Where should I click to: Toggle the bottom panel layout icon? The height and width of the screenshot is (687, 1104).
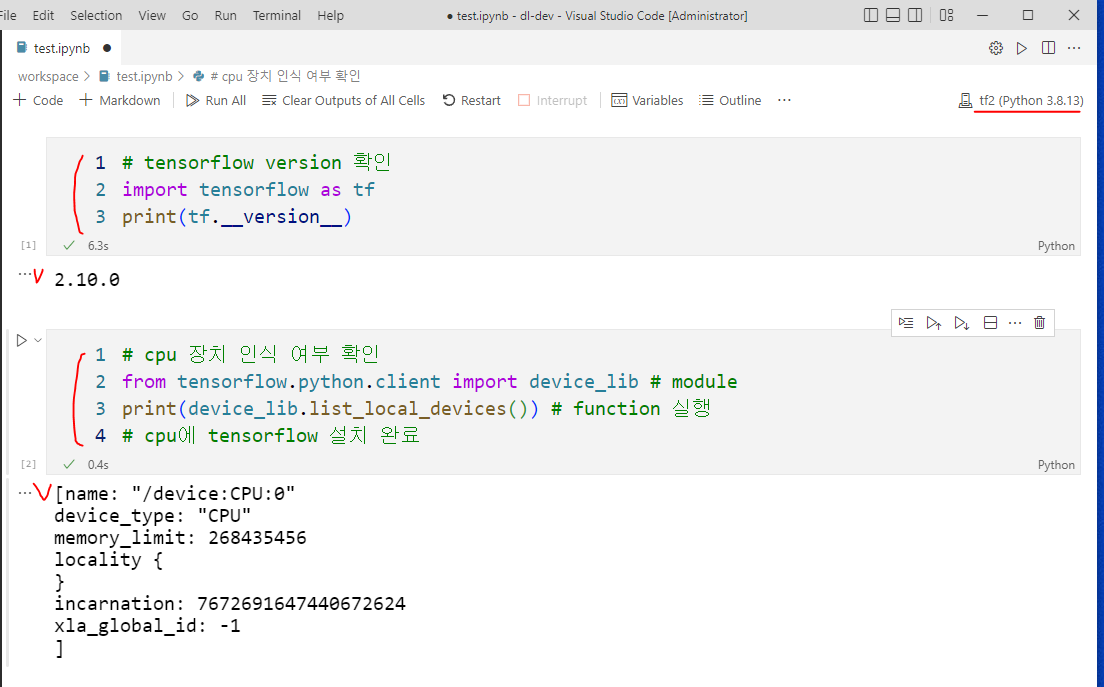tap(893, 15)
